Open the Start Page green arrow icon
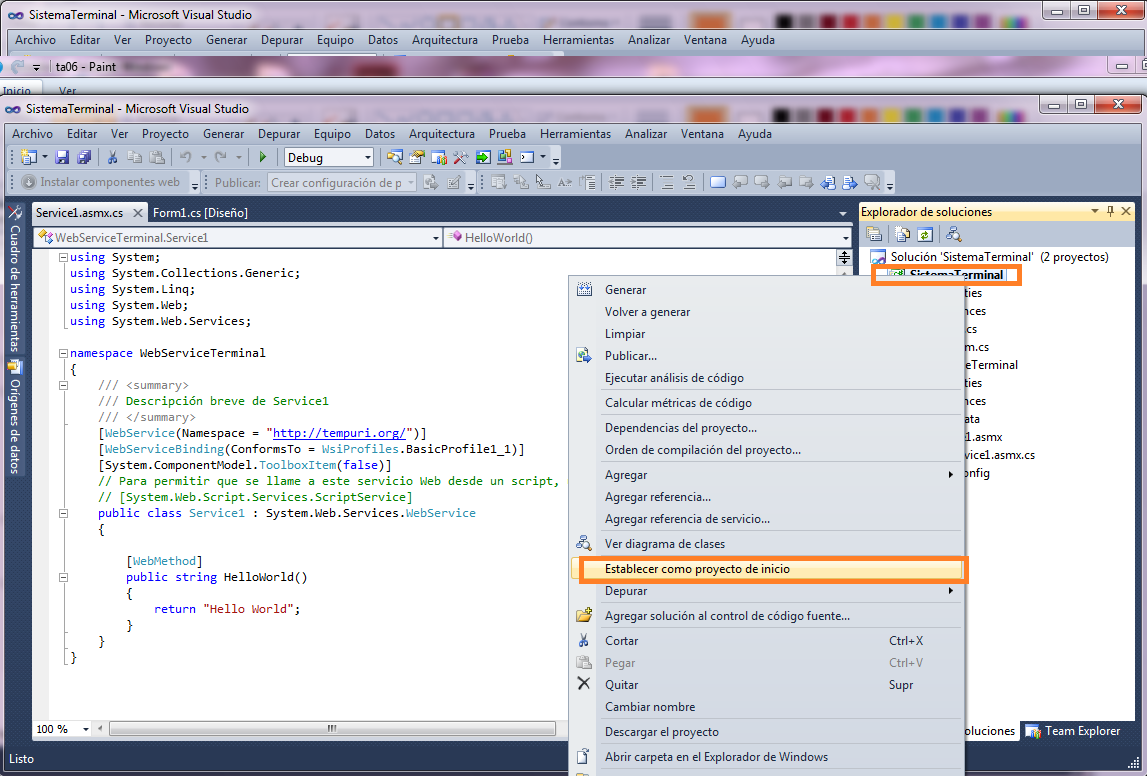 pos(483,157)
